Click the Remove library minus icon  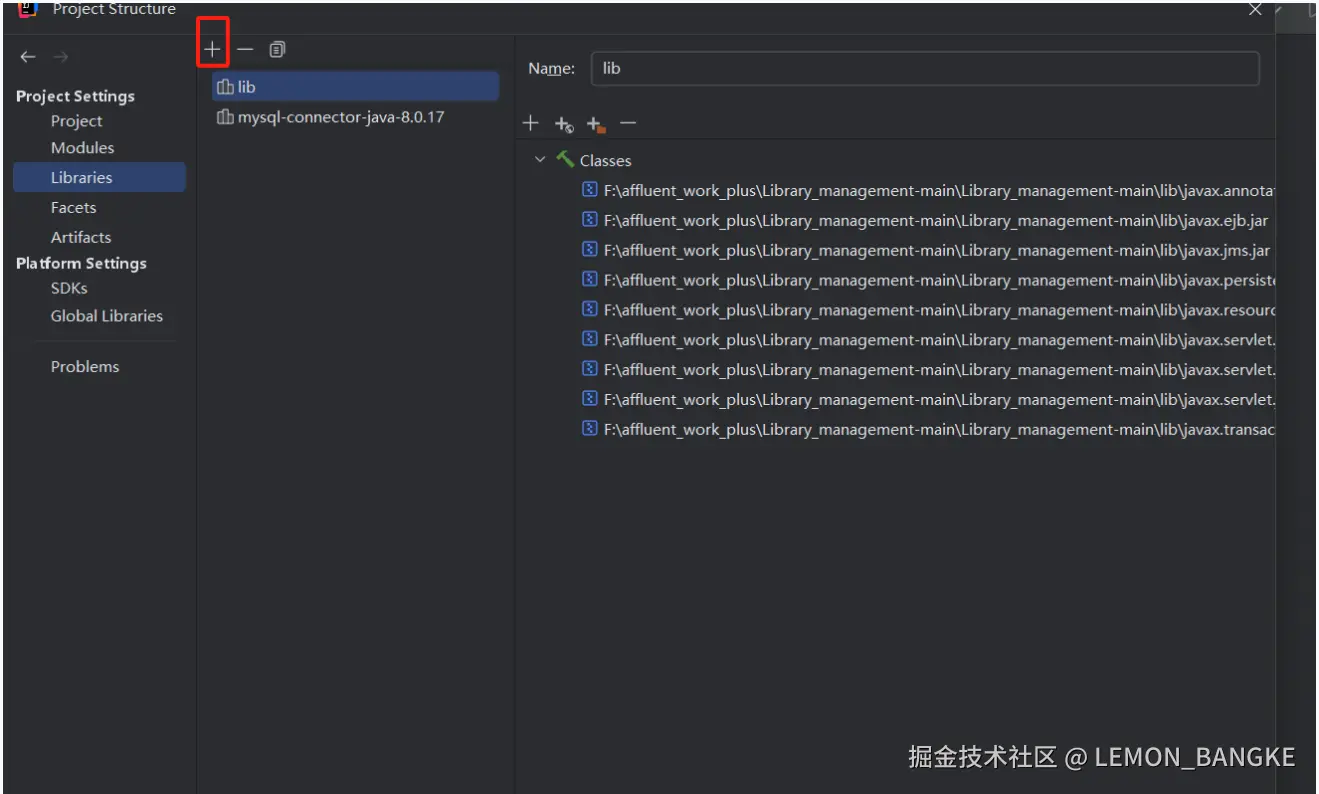[245, 49]
